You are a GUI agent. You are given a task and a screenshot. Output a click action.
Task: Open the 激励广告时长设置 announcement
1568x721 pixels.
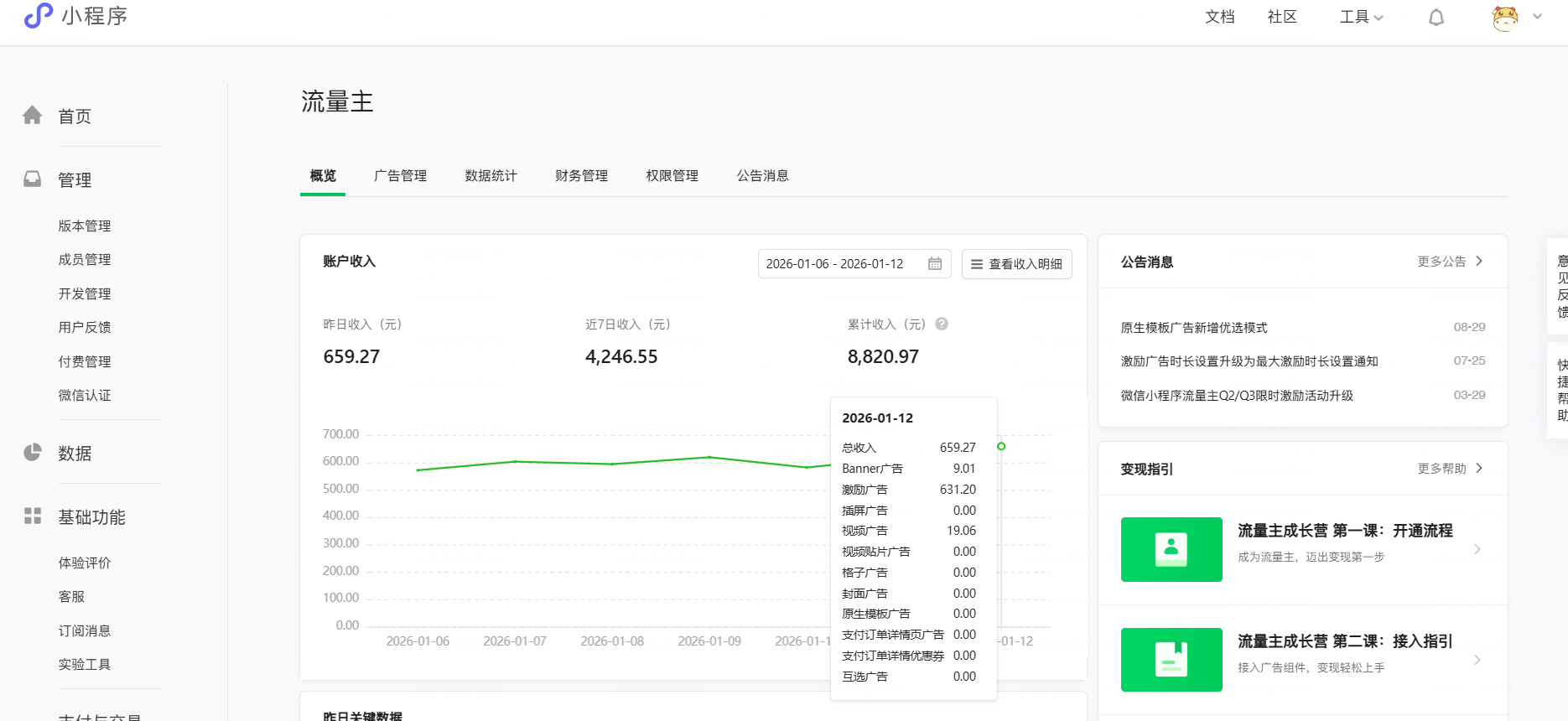1249,361
